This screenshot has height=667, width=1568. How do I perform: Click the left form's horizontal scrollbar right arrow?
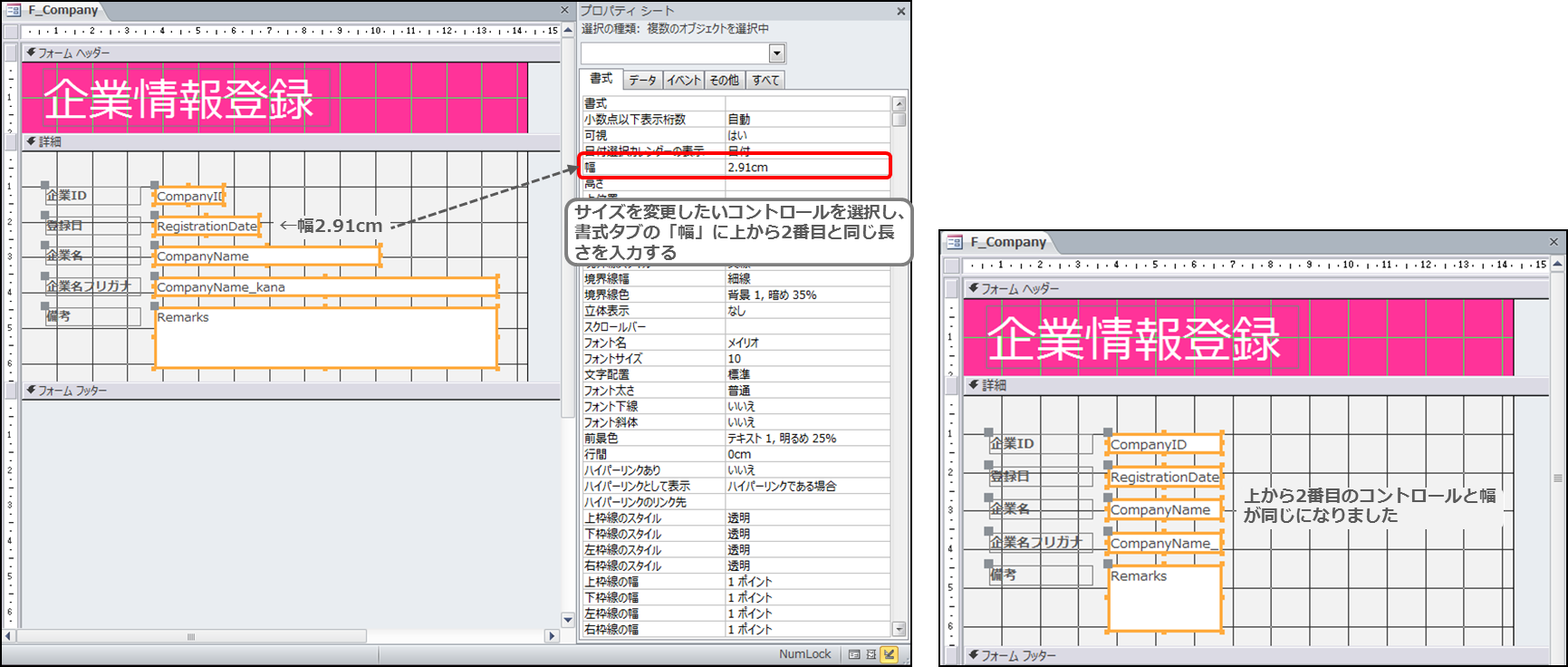pos(552,636)
